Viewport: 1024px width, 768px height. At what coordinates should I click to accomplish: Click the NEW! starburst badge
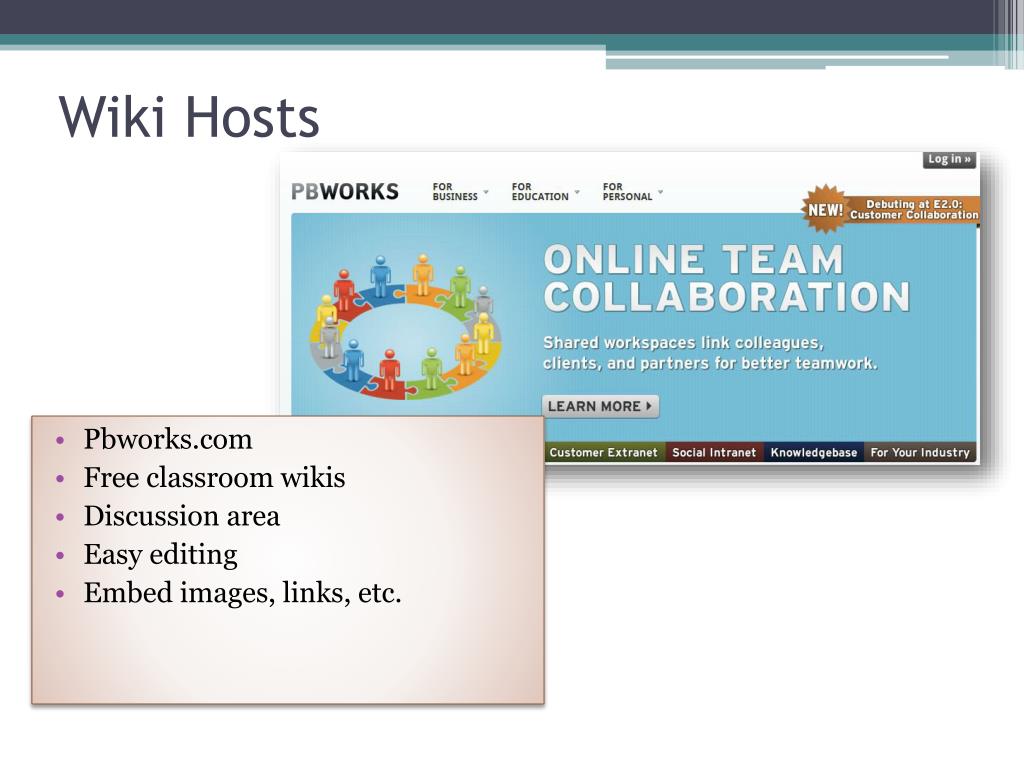[x=825, y=210]
